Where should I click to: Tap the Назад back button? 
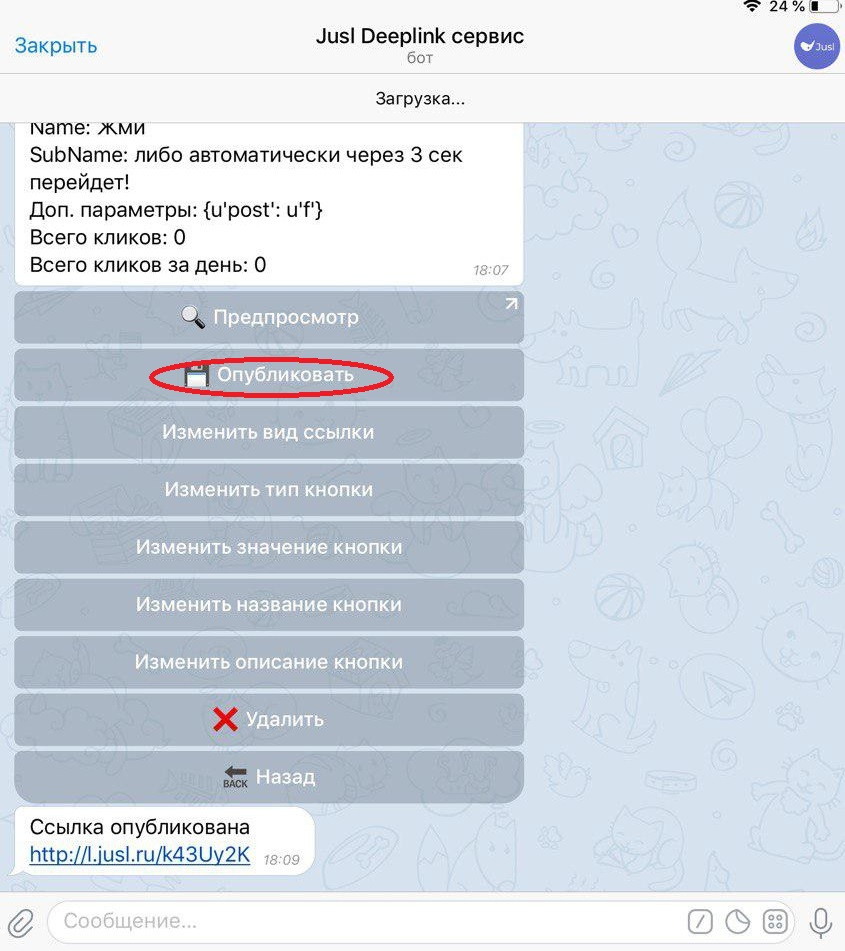[x=269, y=777]
